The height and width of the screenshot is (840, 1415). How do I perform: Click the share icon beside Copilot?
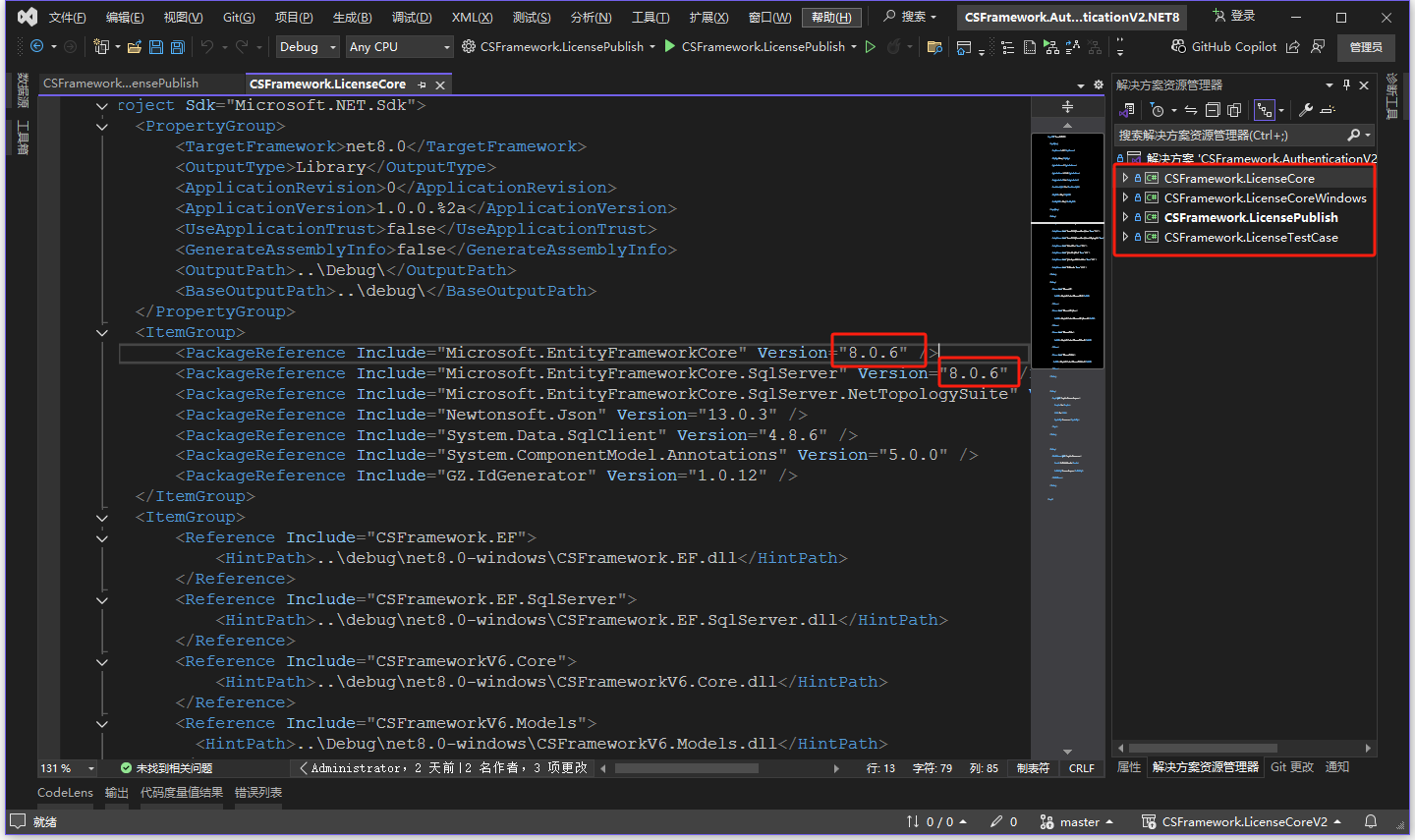(x=1293, y=46)
